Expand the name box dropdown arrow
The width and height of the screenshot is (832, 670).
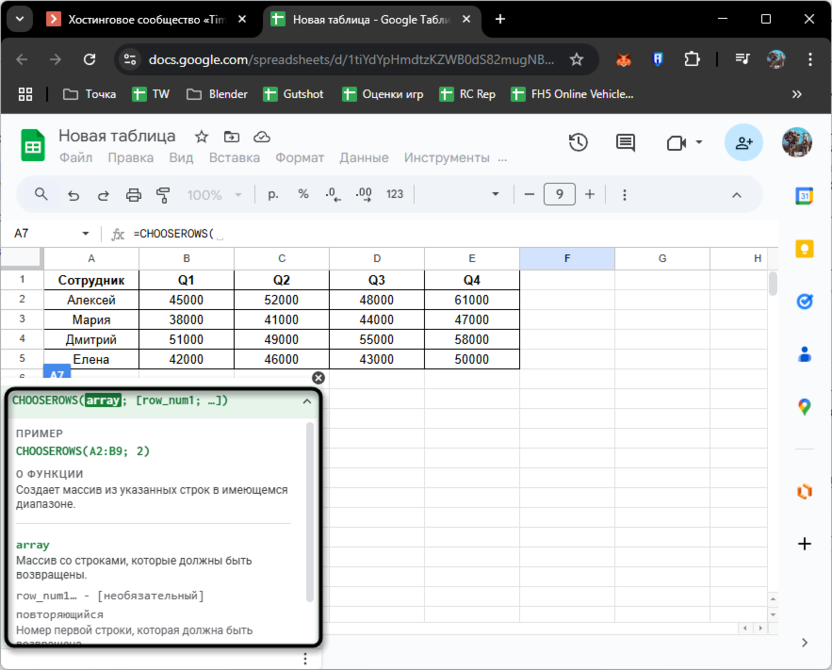[x=85, y=234]
